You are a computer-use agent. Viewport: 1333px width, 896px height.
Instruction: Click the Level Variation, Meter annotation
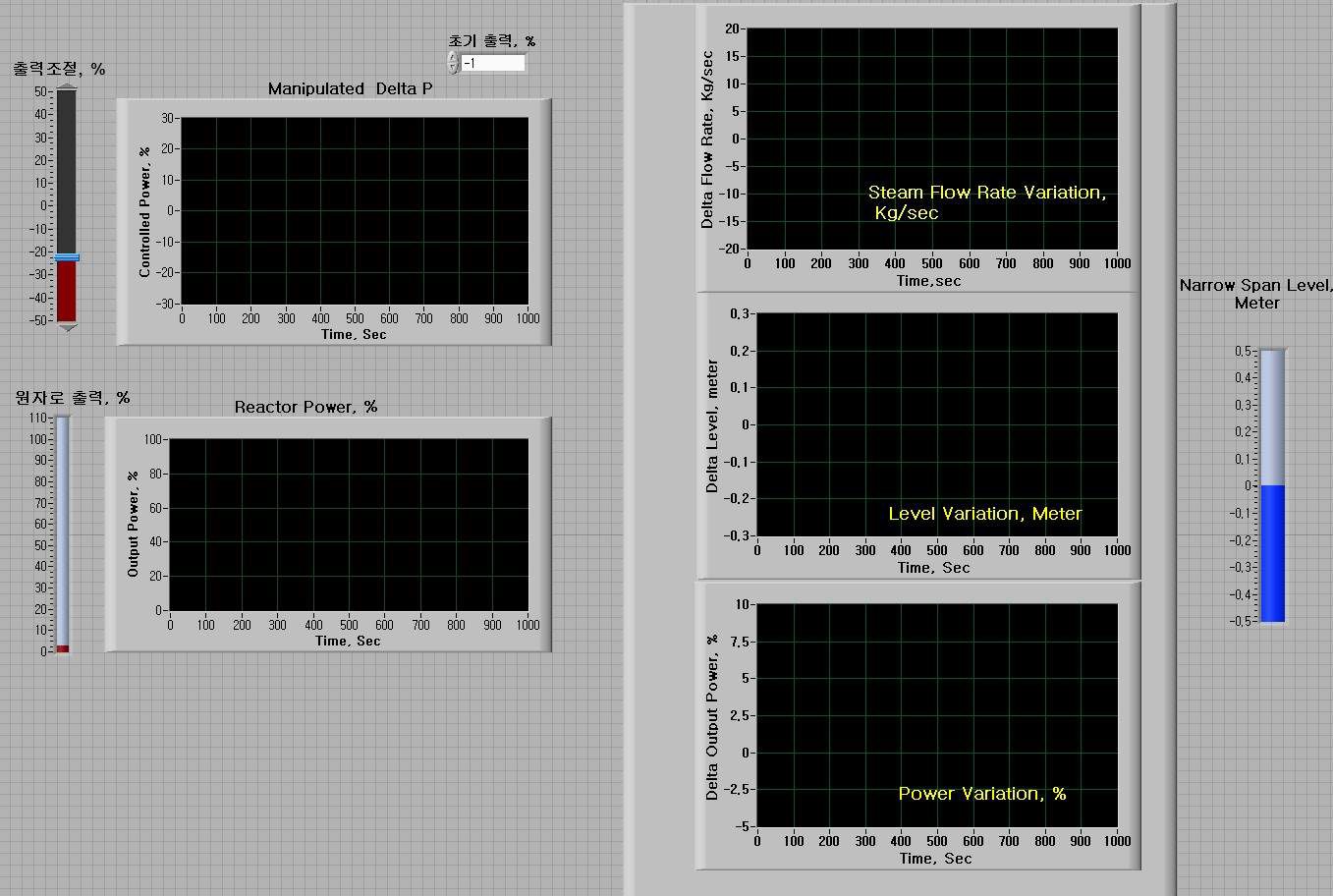tap(984, 514)
